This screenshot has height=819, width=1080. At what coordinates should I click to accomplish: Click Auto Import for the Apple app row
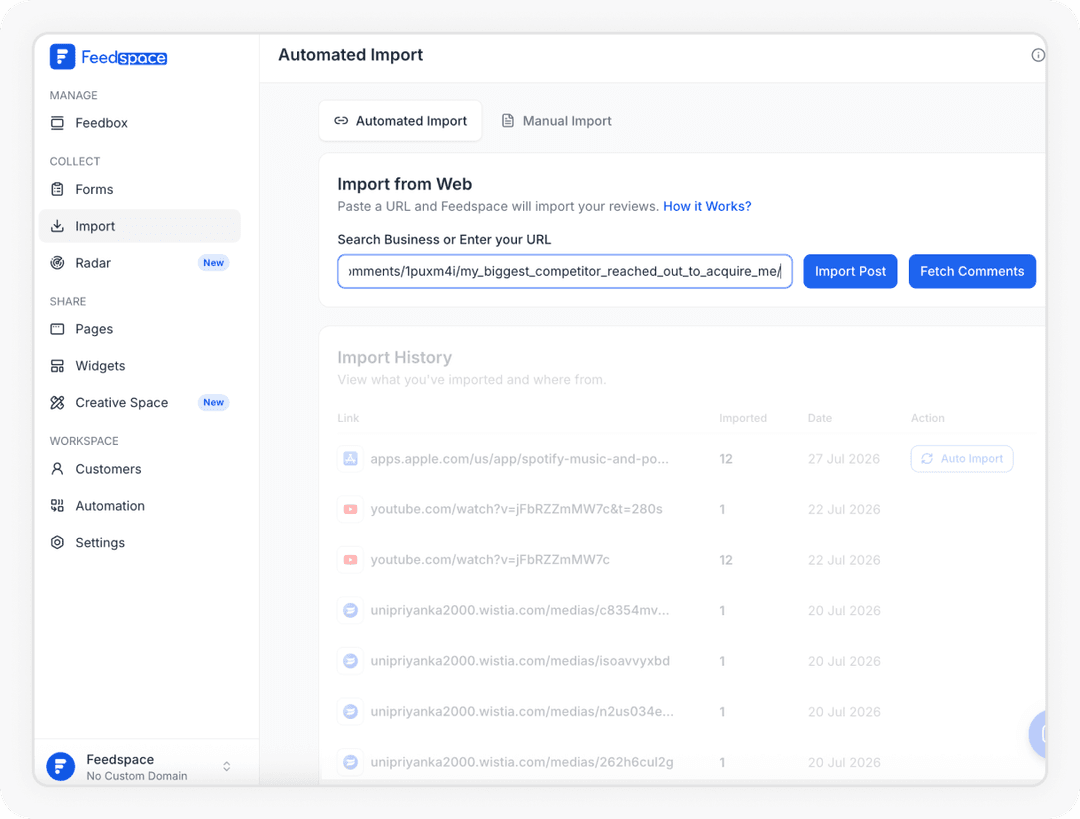point(962,459)
